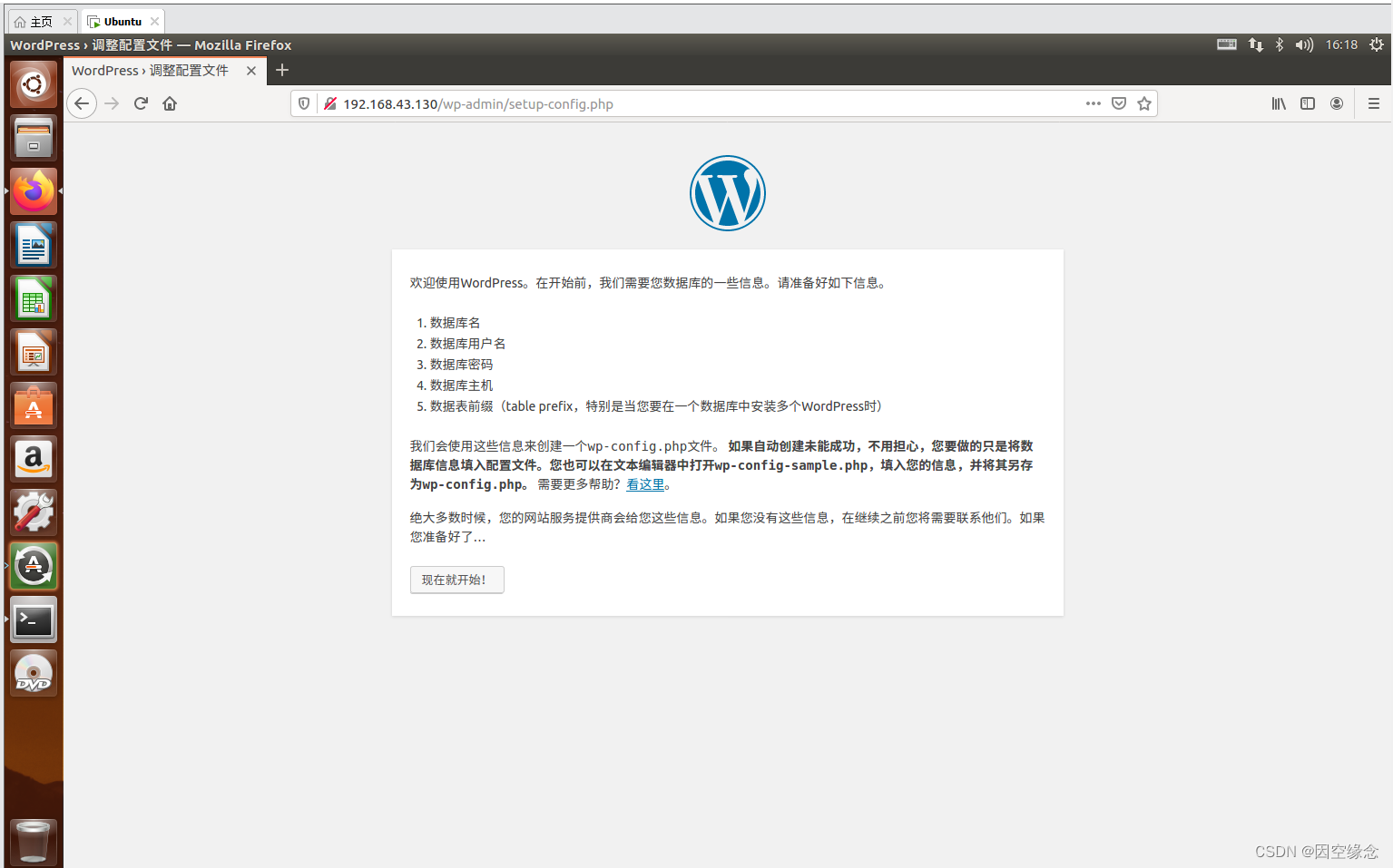The width and height of the screenshot is (1393, 868).
Task: Toggle Bluetooth from the system tray
Action: tap(1279, 44)
